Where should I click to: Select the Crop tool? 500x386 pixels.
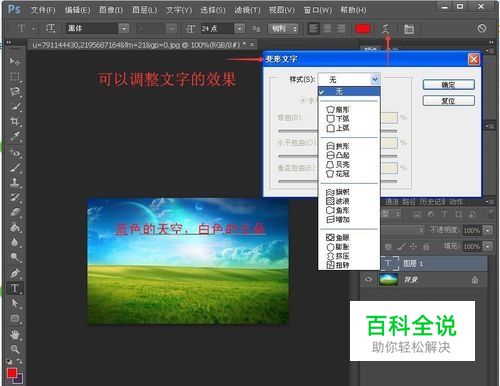pos(15,121)
